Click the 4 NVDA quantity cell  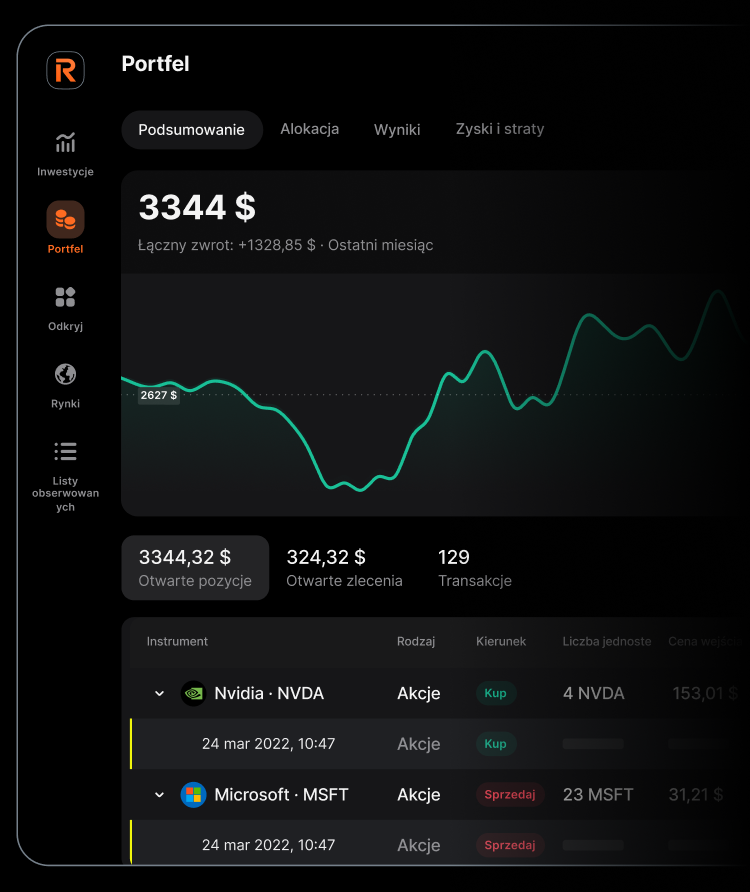click(594, 693)
